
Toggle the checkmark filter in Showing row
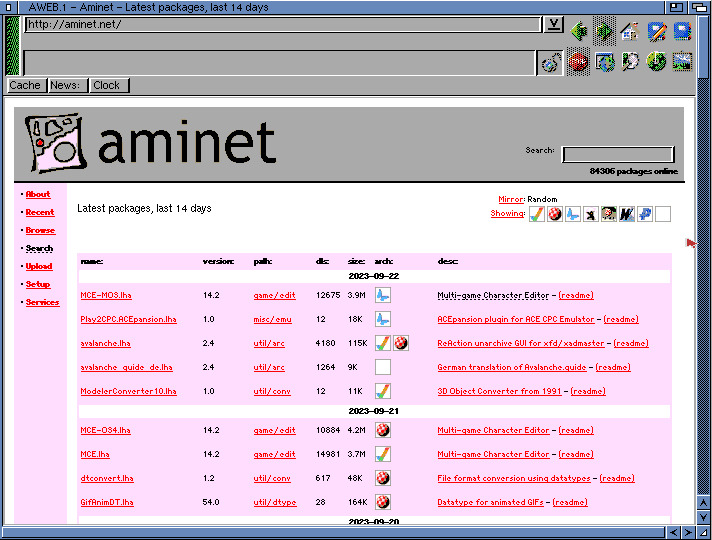(536, 214)
